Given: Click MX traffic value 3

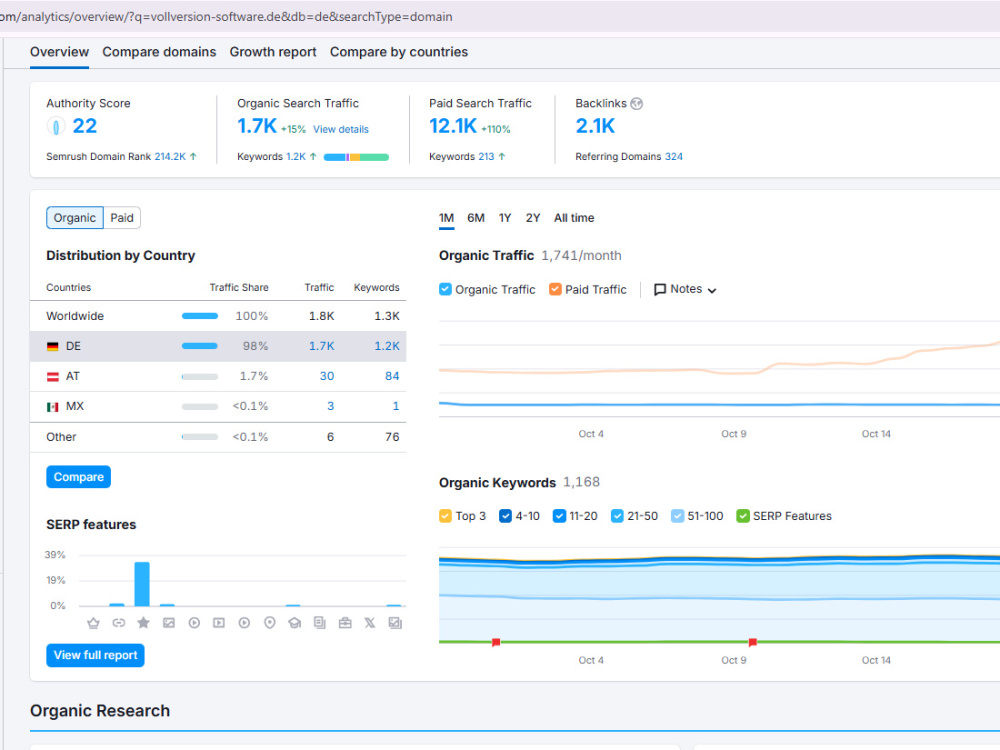Looking at the screenshot, I should pos(330,406).
